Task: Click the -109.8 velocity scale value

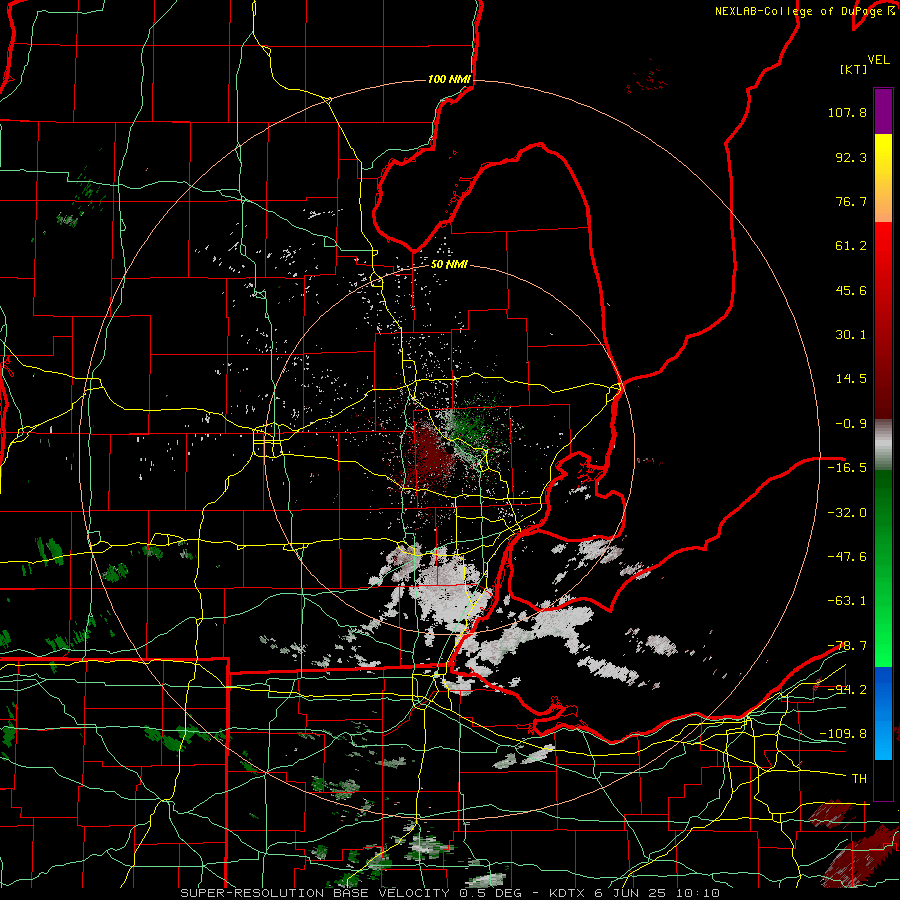Action: tap(843, 734)
